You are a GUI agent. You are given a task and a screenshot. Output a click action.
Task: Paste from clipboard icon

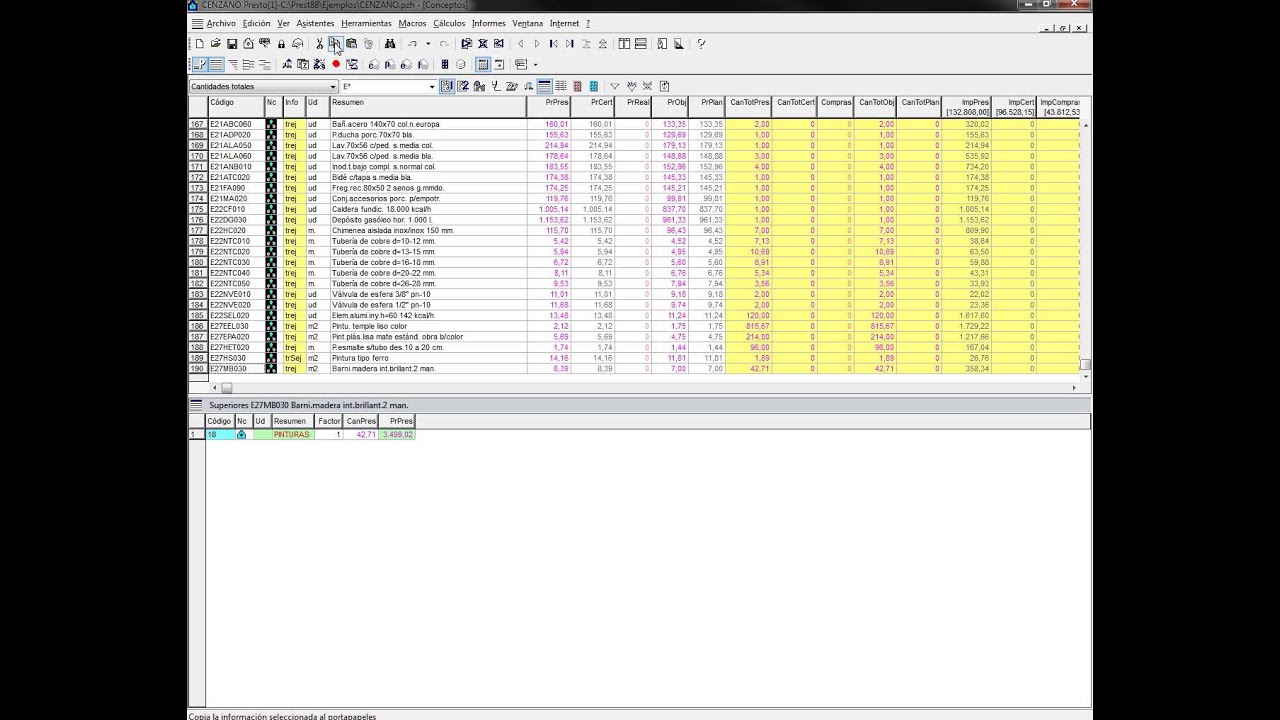(351, 43)
